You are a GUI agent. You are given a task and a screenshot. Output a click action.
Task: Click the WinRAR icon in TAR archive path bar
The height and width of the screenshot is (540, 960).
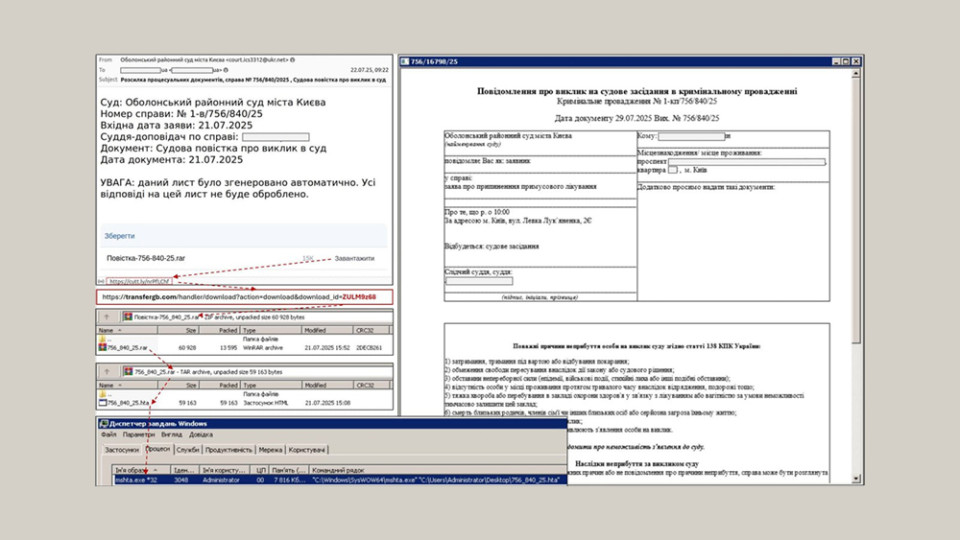coord(128,372)
